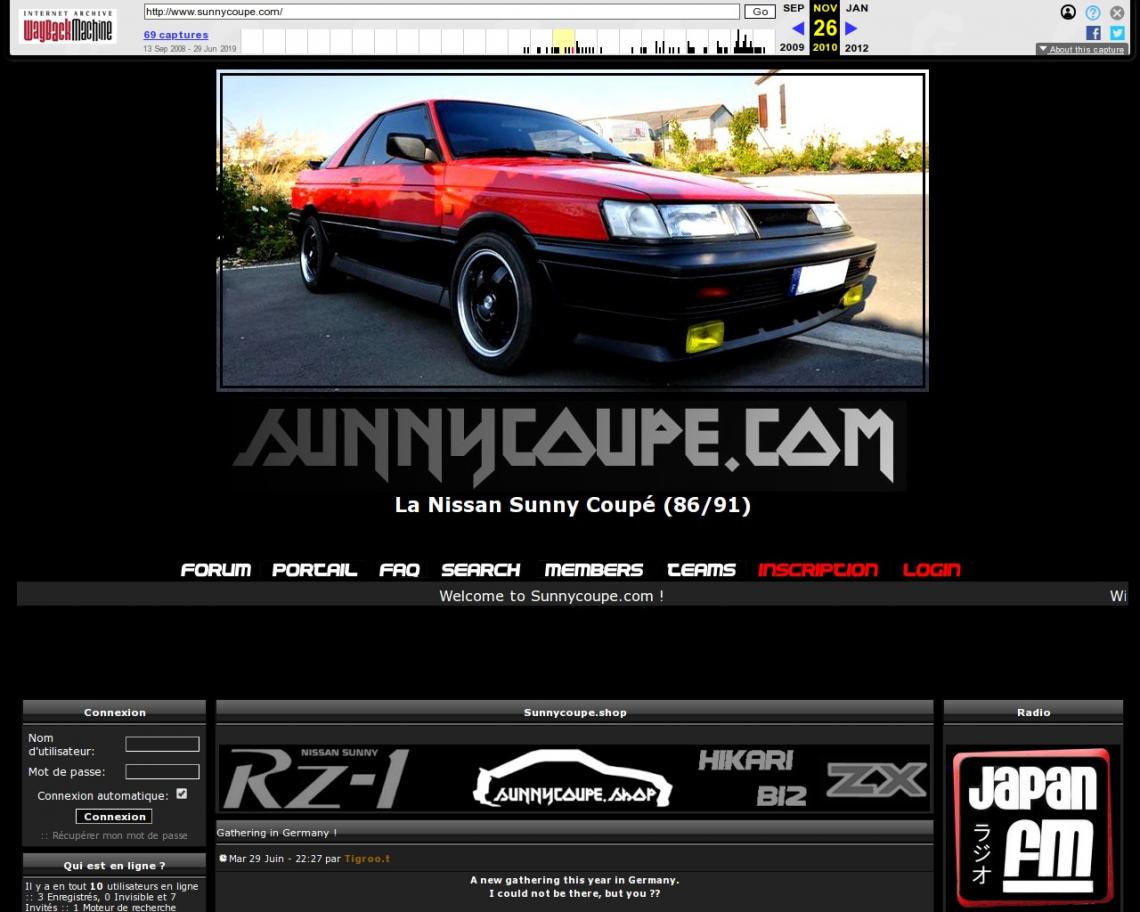Open the FAQ menu item

click(x=399, y=569)
